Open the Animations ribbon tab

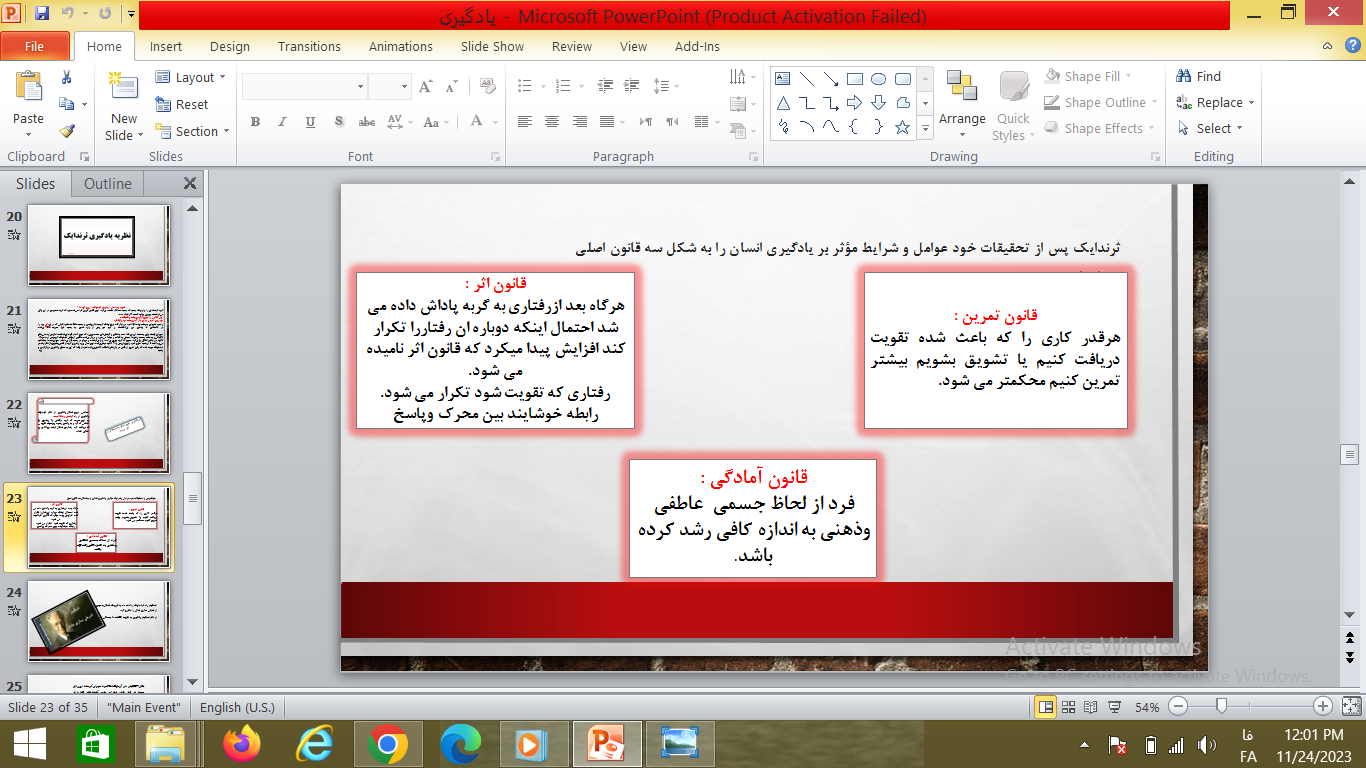tap(400, 46)
